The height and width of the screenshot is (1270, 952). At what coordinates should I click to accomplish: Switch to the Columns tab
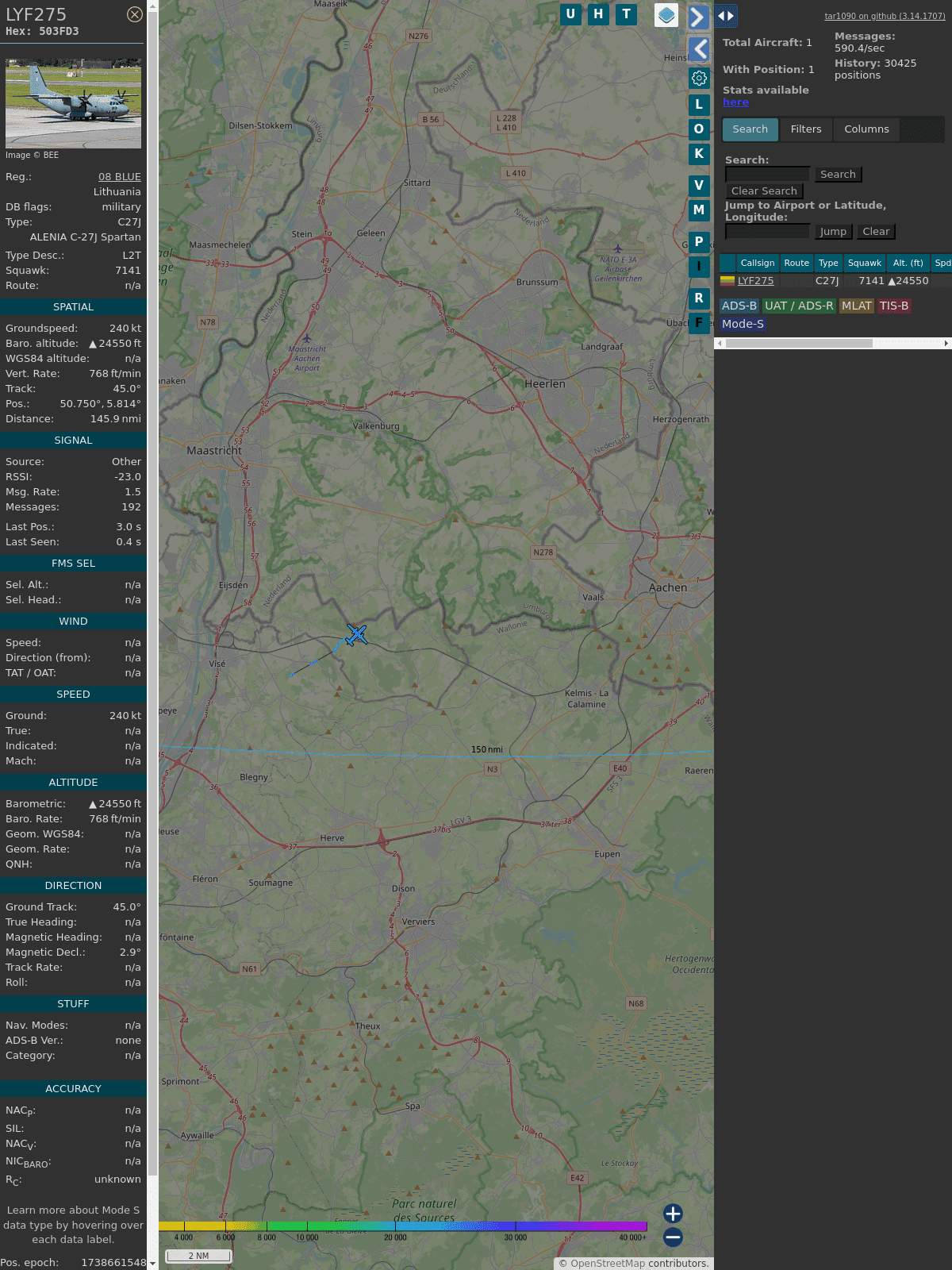(866, 129)
